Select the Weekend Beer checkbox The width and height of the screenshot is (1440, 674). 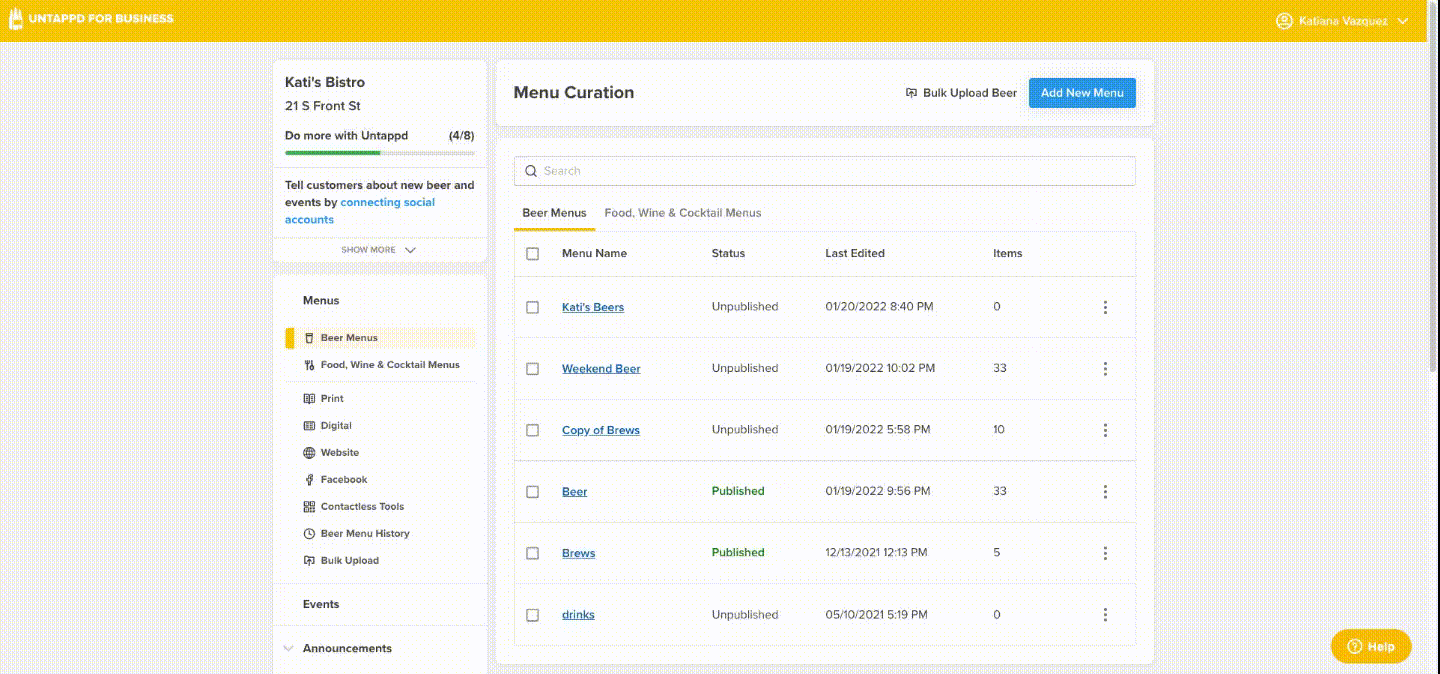(532, 369)
